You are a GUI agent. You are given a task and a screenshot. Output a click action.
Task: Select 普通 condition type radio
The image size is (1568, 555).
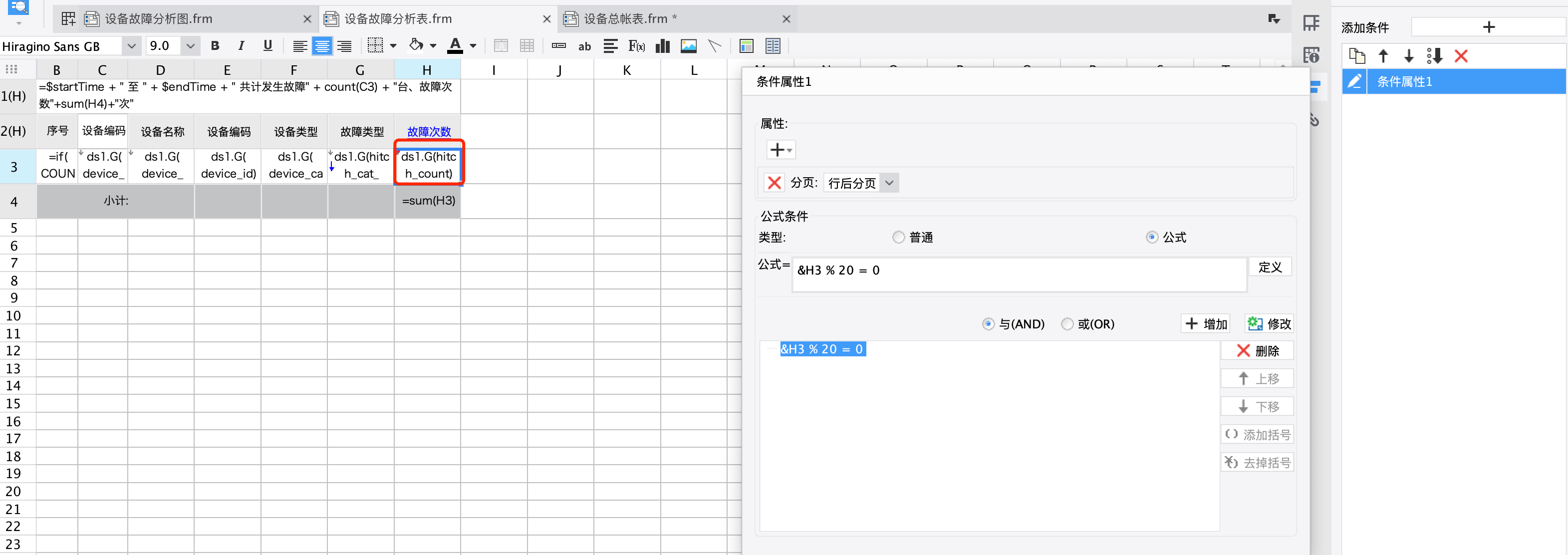tap(898, 238)
